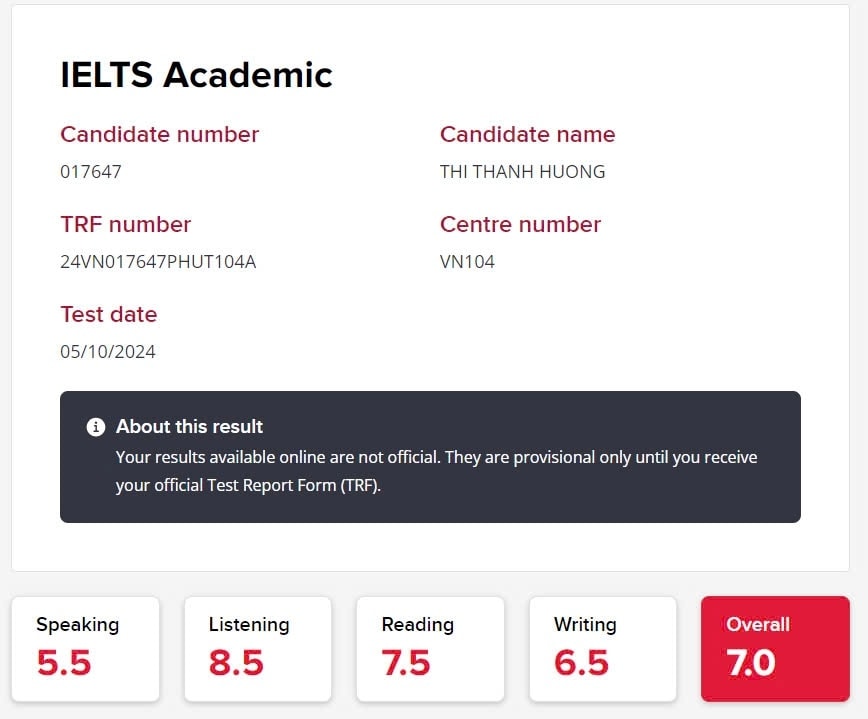Click the Centre number label
Screen dimensions: 868x719
(520, 225)
